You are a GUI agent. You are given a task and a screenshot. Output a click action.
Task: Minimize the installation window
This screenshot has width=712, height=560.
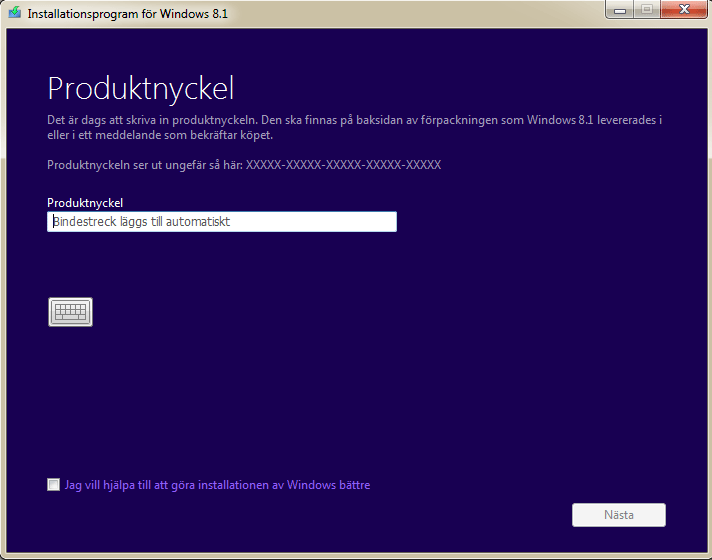pyautogui.click(x=624, y=10)
